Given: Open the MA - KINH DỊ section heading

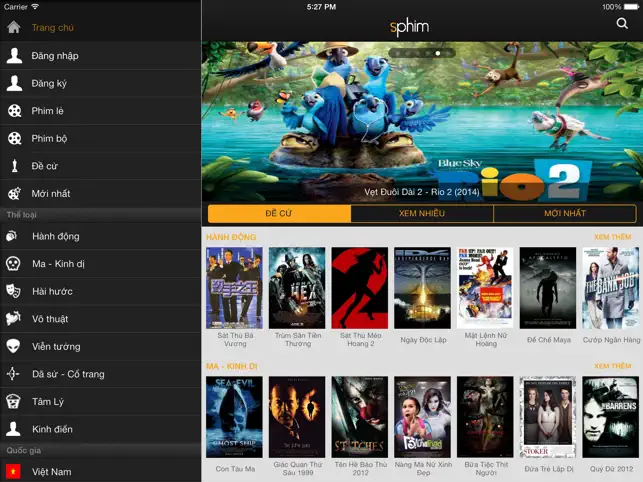Looking at the screenshot, I should pos(231,366).
